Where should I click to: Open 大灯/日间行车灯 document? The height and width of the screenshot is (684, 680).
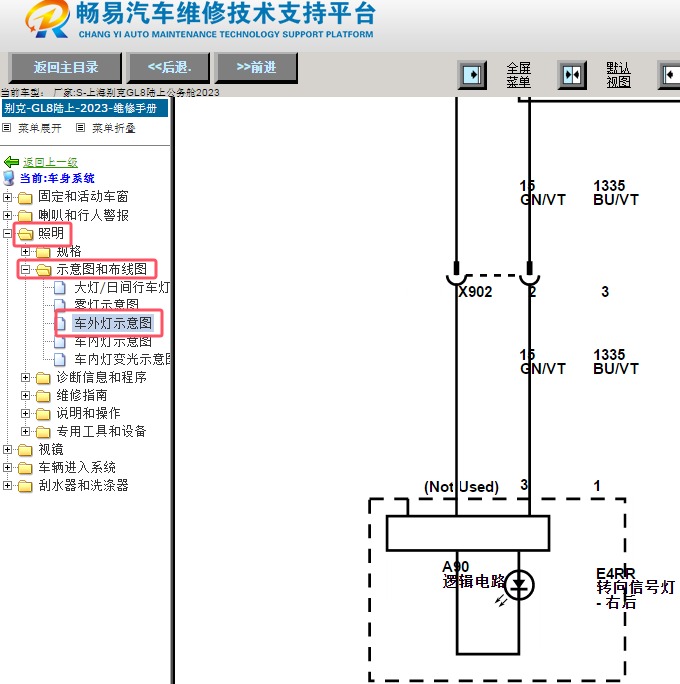121,287
